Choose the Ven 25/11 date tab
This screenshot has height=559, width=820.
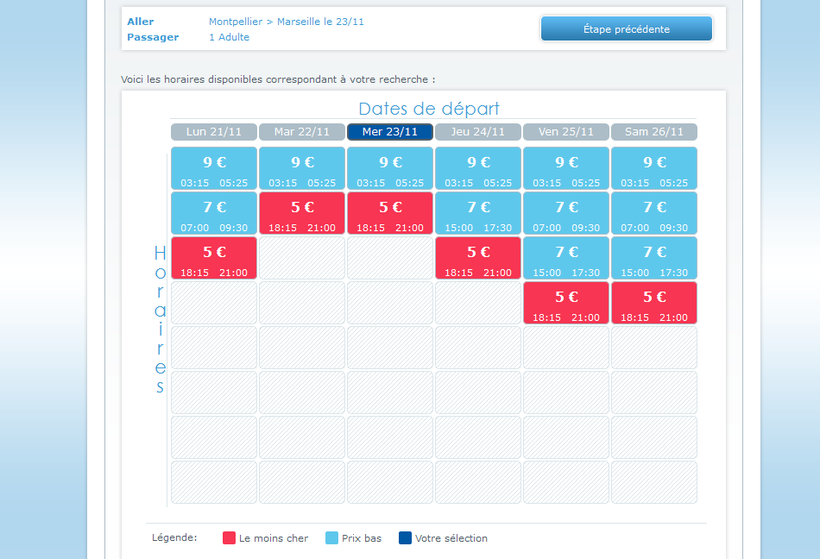pyautogui.click(x=566, y=132)
